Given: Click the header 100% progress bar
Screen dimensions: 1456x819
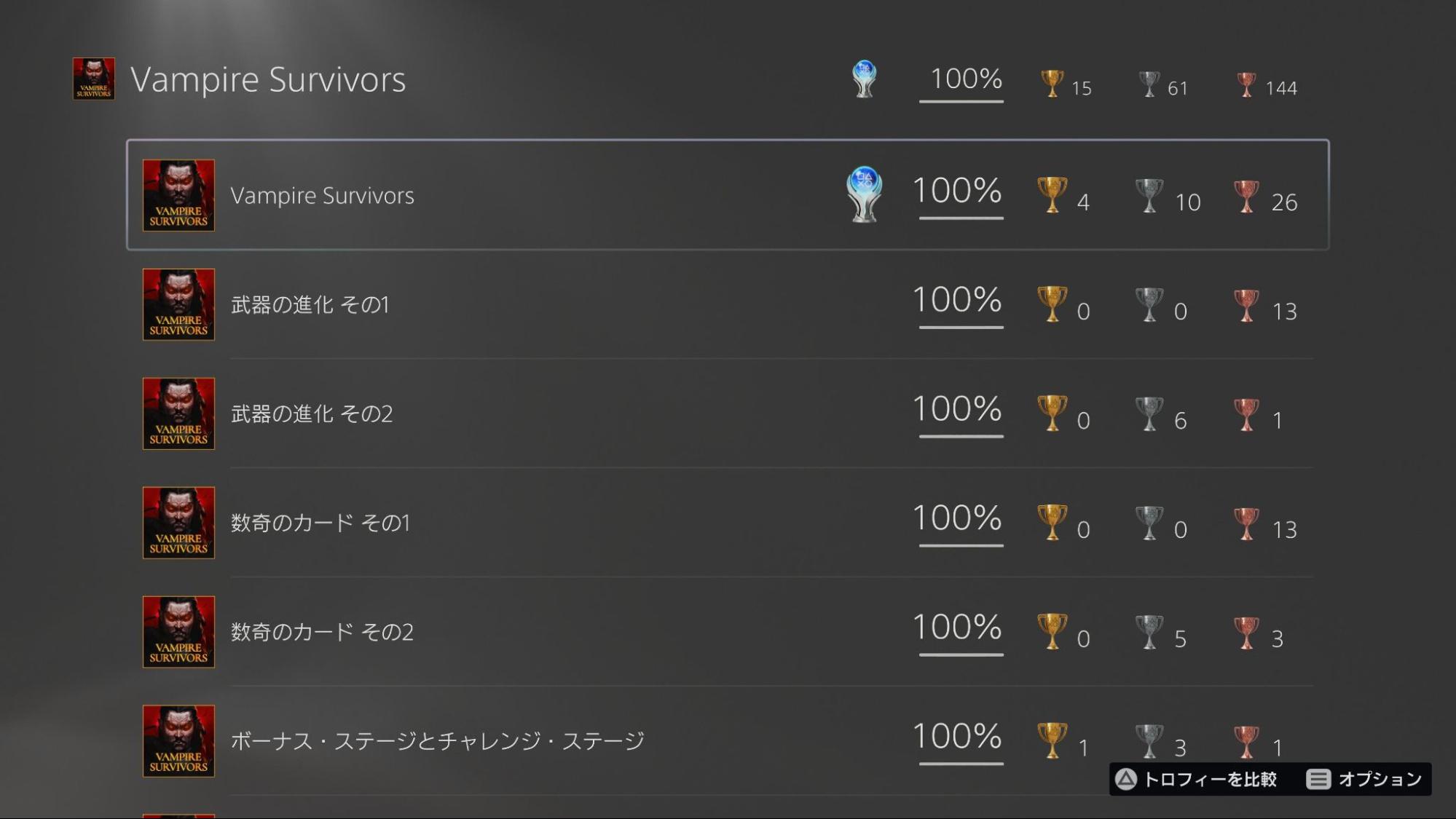Looking at the screenshot, I should (961, 100).
